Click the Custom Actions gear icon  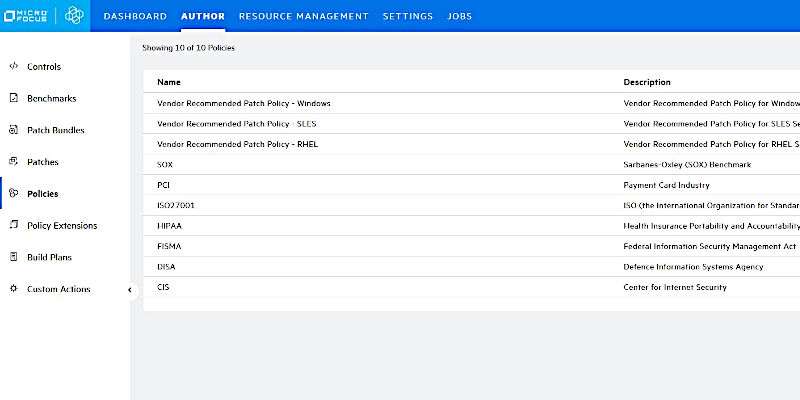14,288
